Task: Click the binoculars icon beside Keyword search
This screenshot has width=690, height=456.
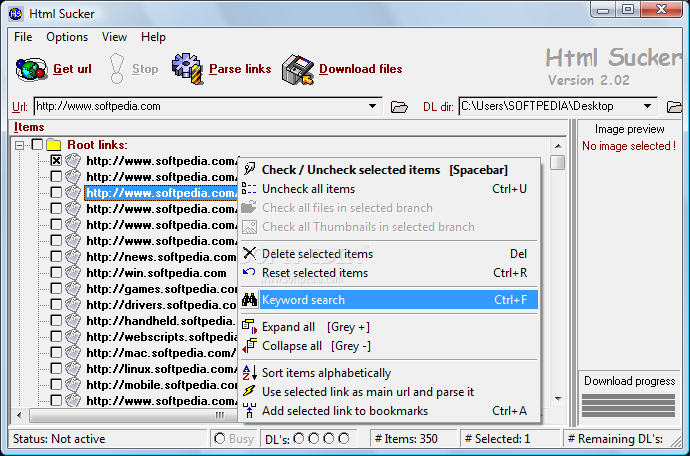Action: click(x=250, y=300)
